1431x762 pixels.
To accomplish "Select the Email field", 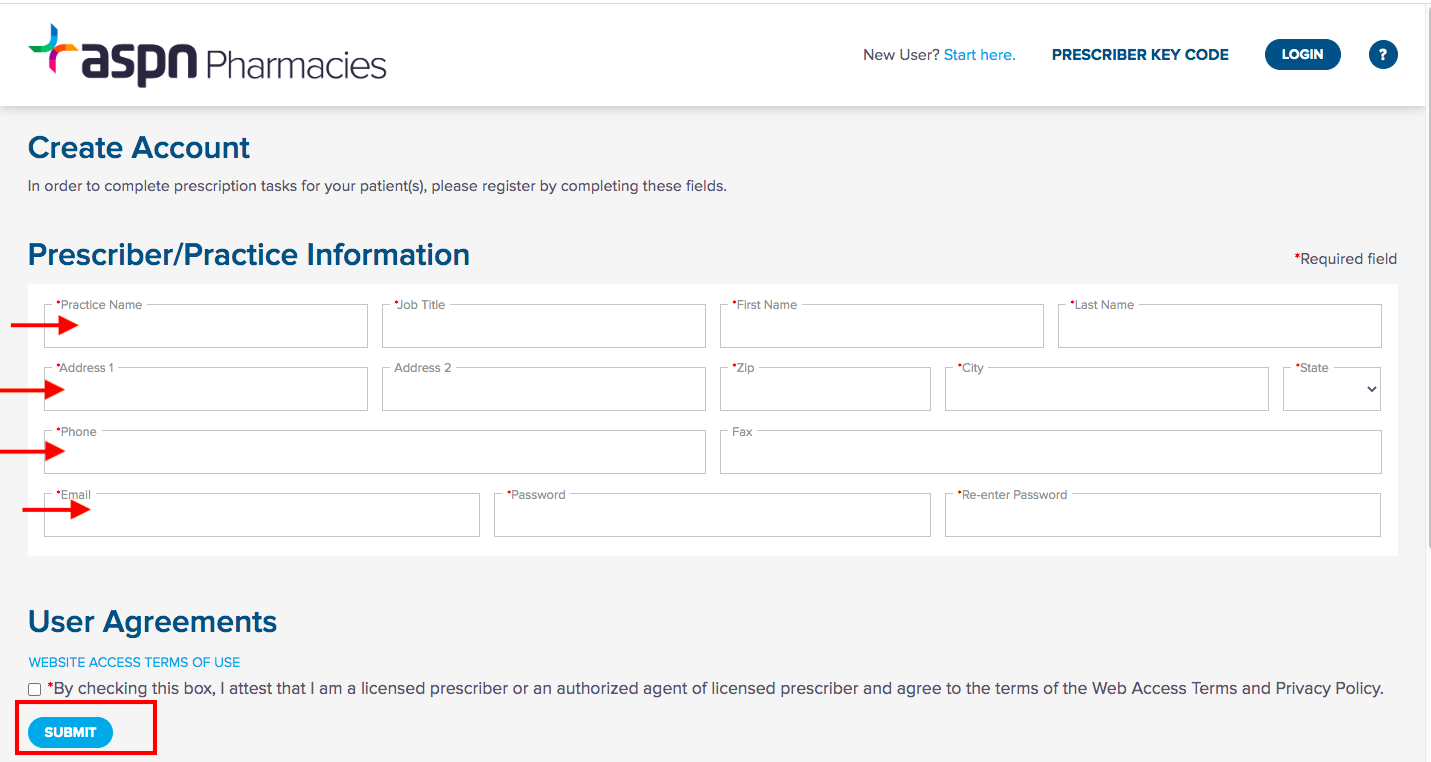I will click(261, 514).
